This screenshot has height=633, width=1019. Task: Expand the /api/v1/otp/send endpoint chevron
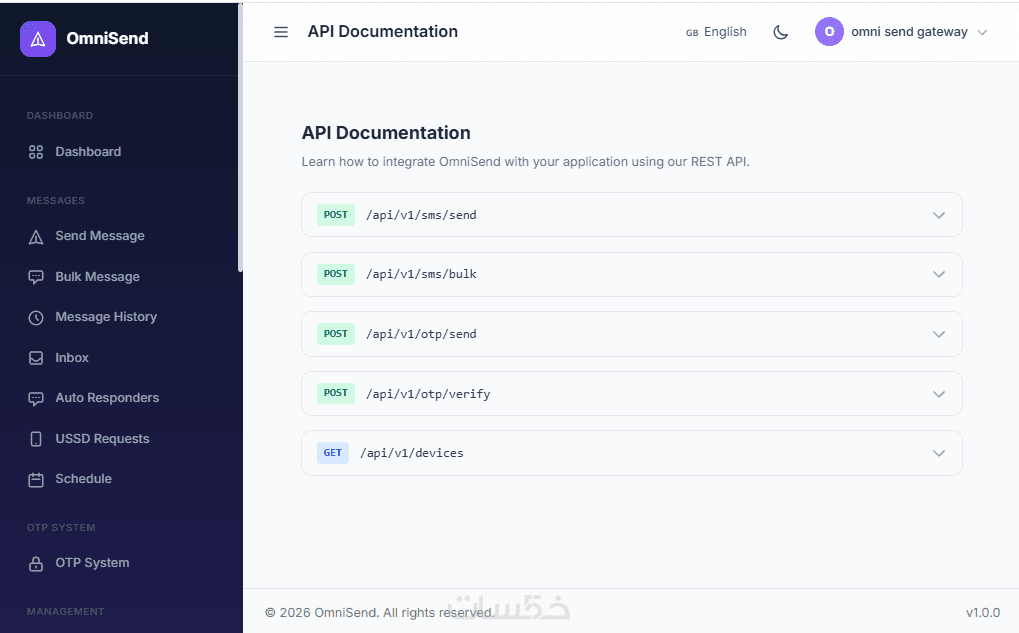(938, 334)
